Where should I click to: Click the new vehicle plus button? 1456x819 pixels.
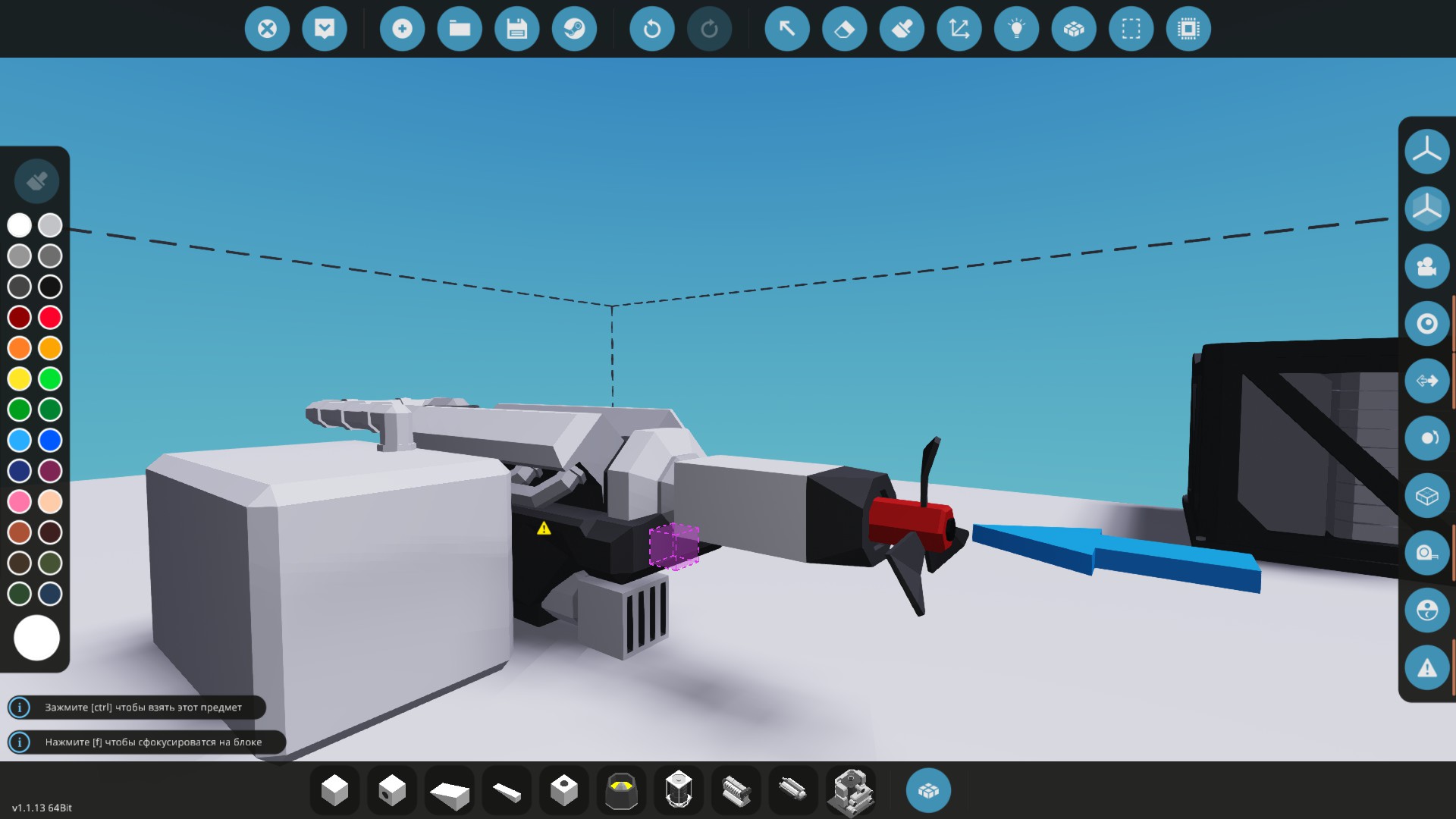click(x=402, y=29)
